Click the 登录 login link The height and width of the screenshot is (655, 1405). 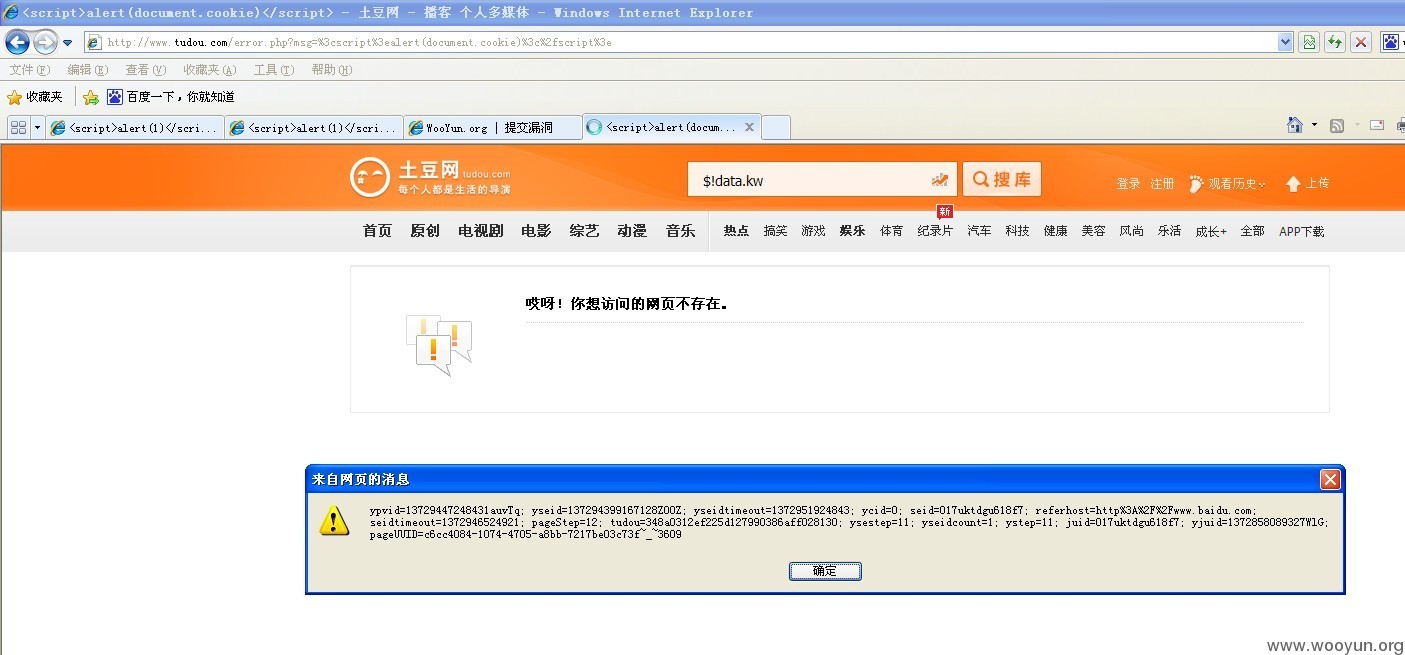pos(1128,184)
